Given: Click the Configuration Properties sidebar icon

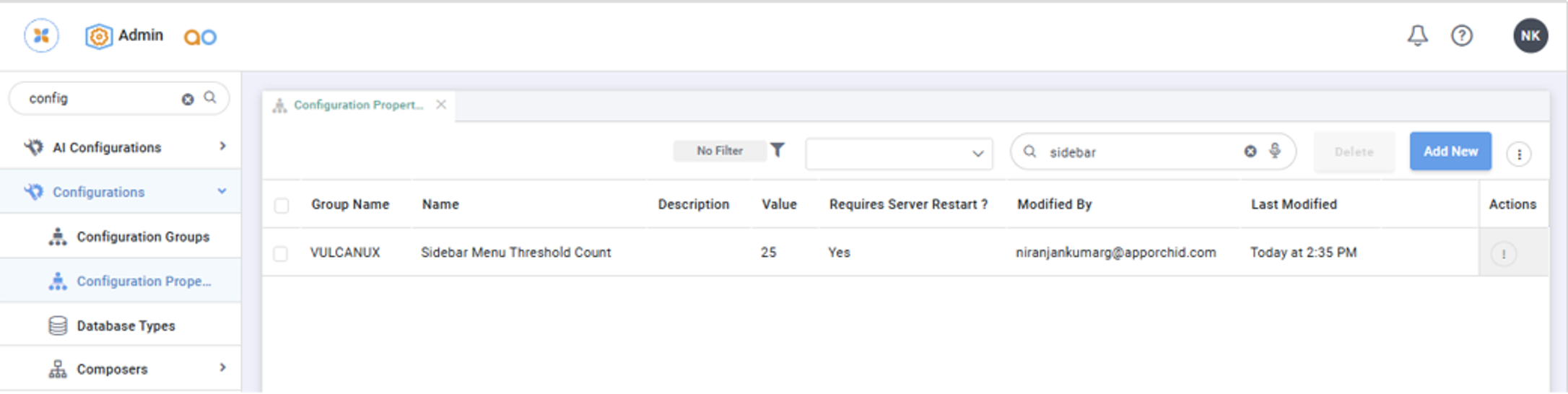Looking at the screenshot, I should point(58,281).
